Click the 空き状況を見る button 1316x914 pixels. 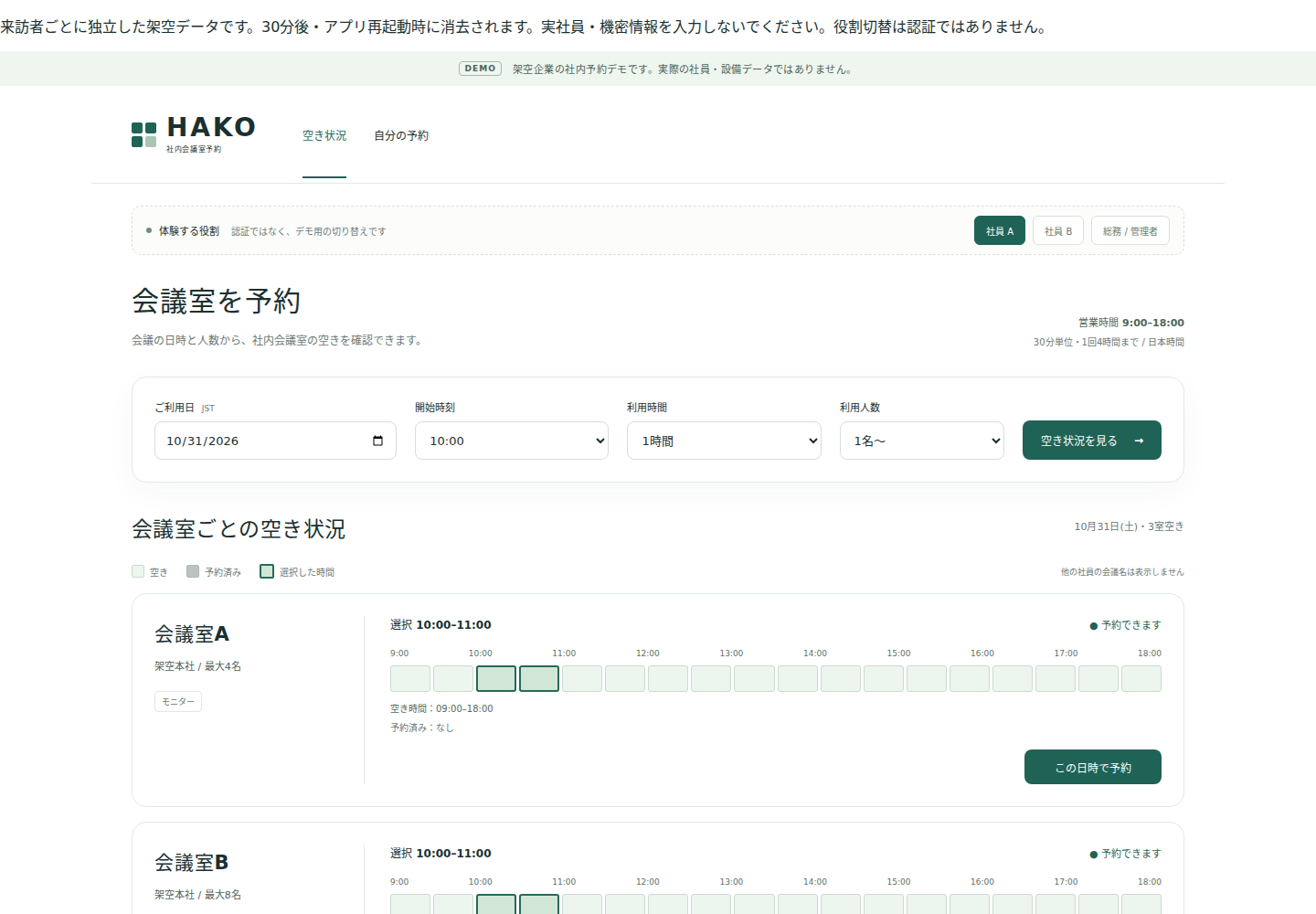tap(1092, 441)
